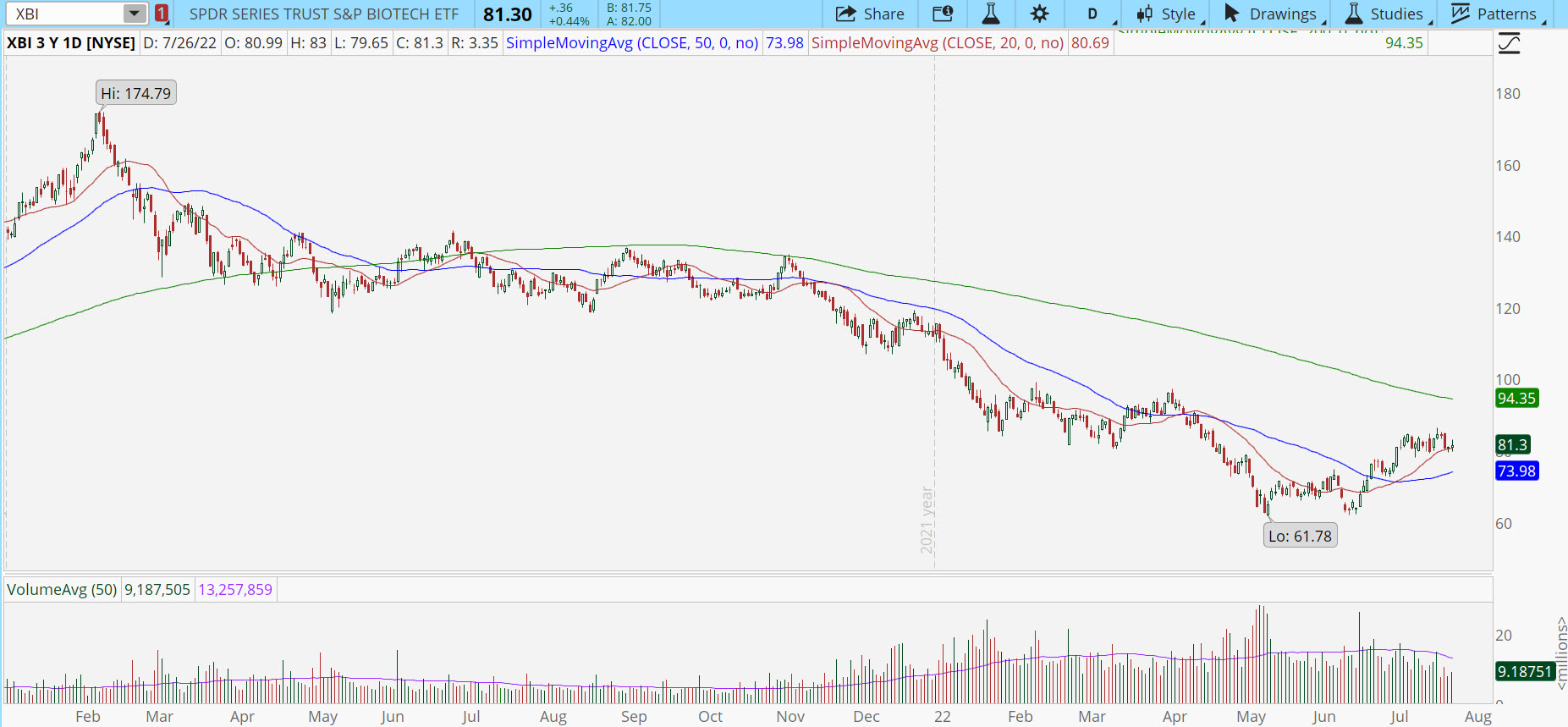Click the H: 83 high value
The image size is (1568, 727).
click(308, 43)
